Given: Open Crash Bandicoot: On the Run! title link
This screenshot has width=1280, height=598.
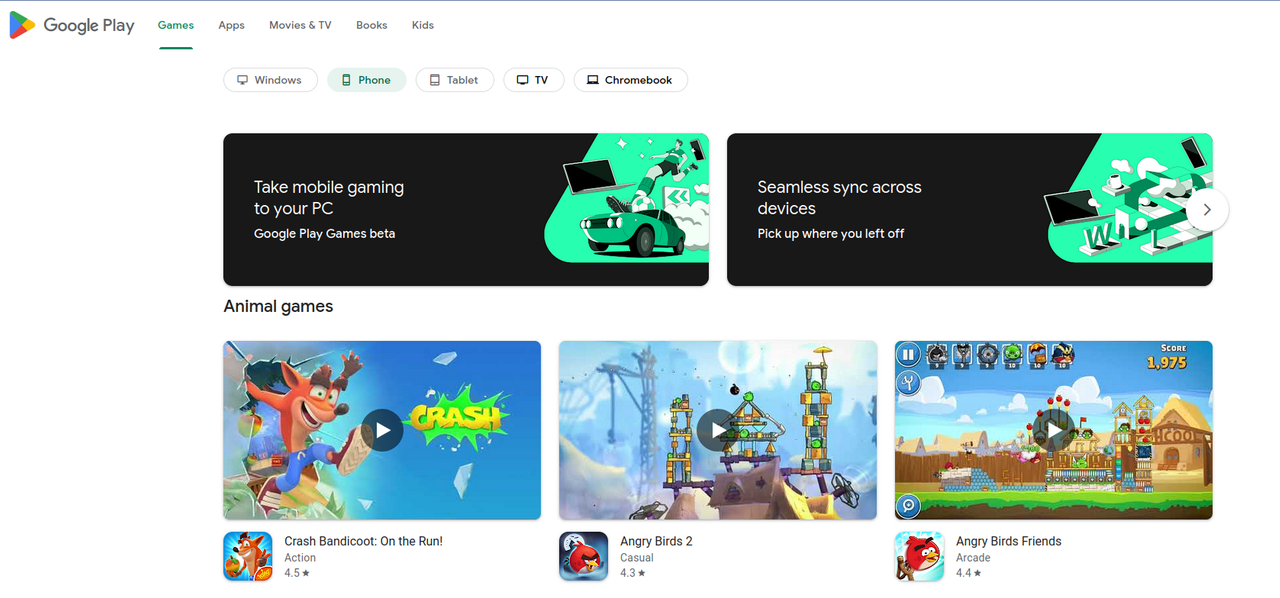Looking at the screenshot, I should tap(364, 541).
